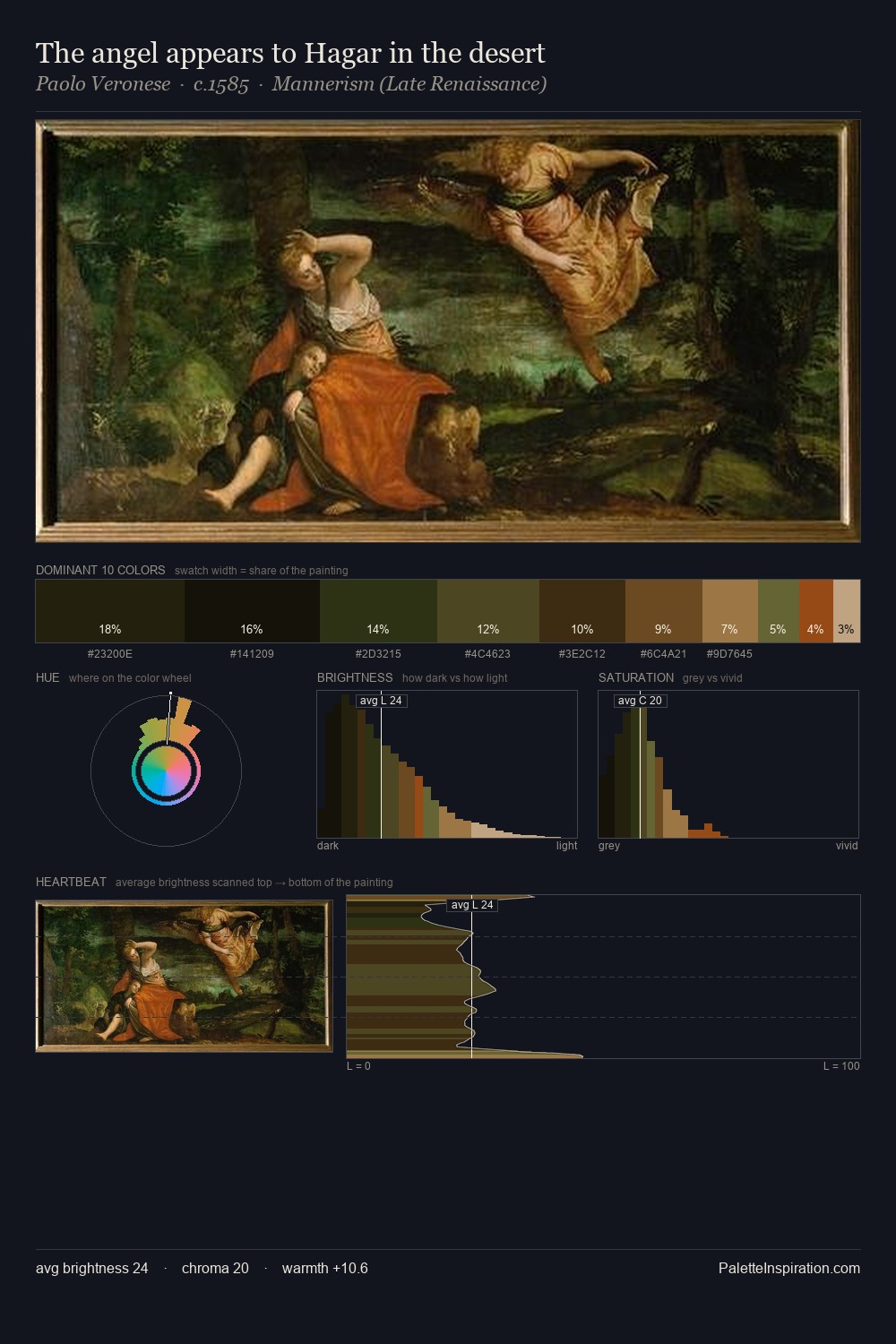Click the SATURATION section heading
Viewport: 896px width, 1344px height.
pos(636,677)
